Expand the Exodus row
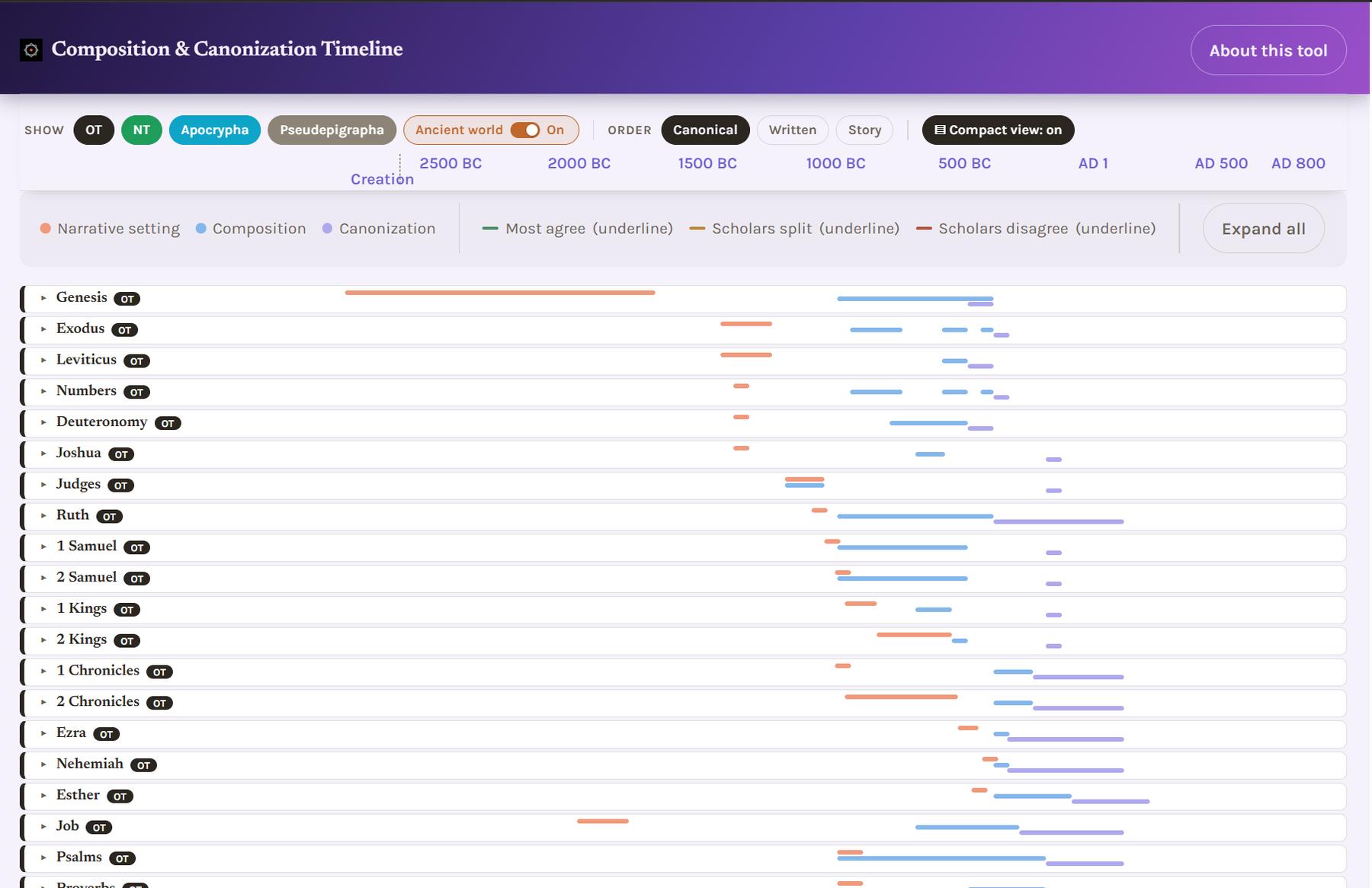 pos(43,329)
